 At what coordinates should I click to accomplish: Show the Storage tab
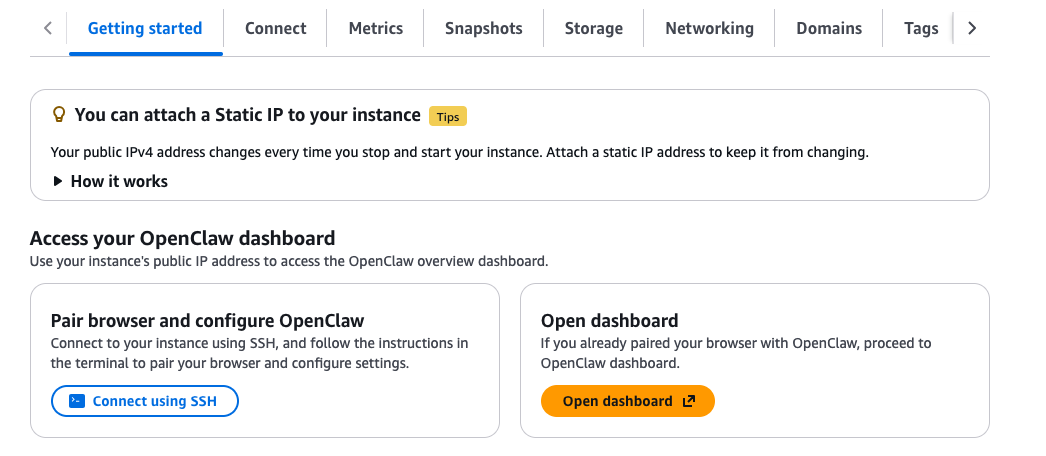pos(593,28)
